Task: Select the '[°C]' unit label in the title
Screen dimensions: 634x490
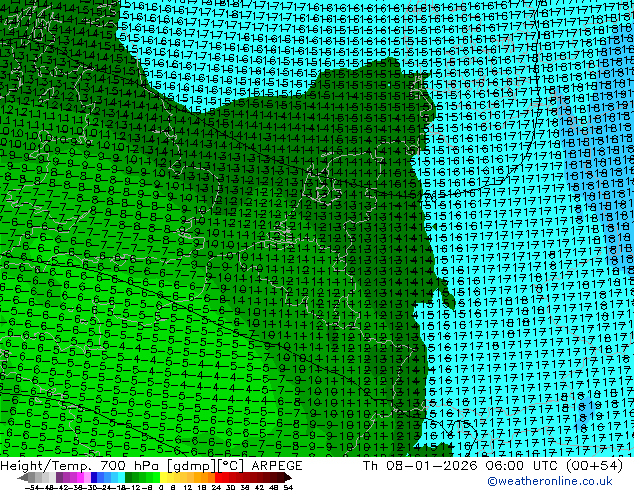Action: pos(230,466)
